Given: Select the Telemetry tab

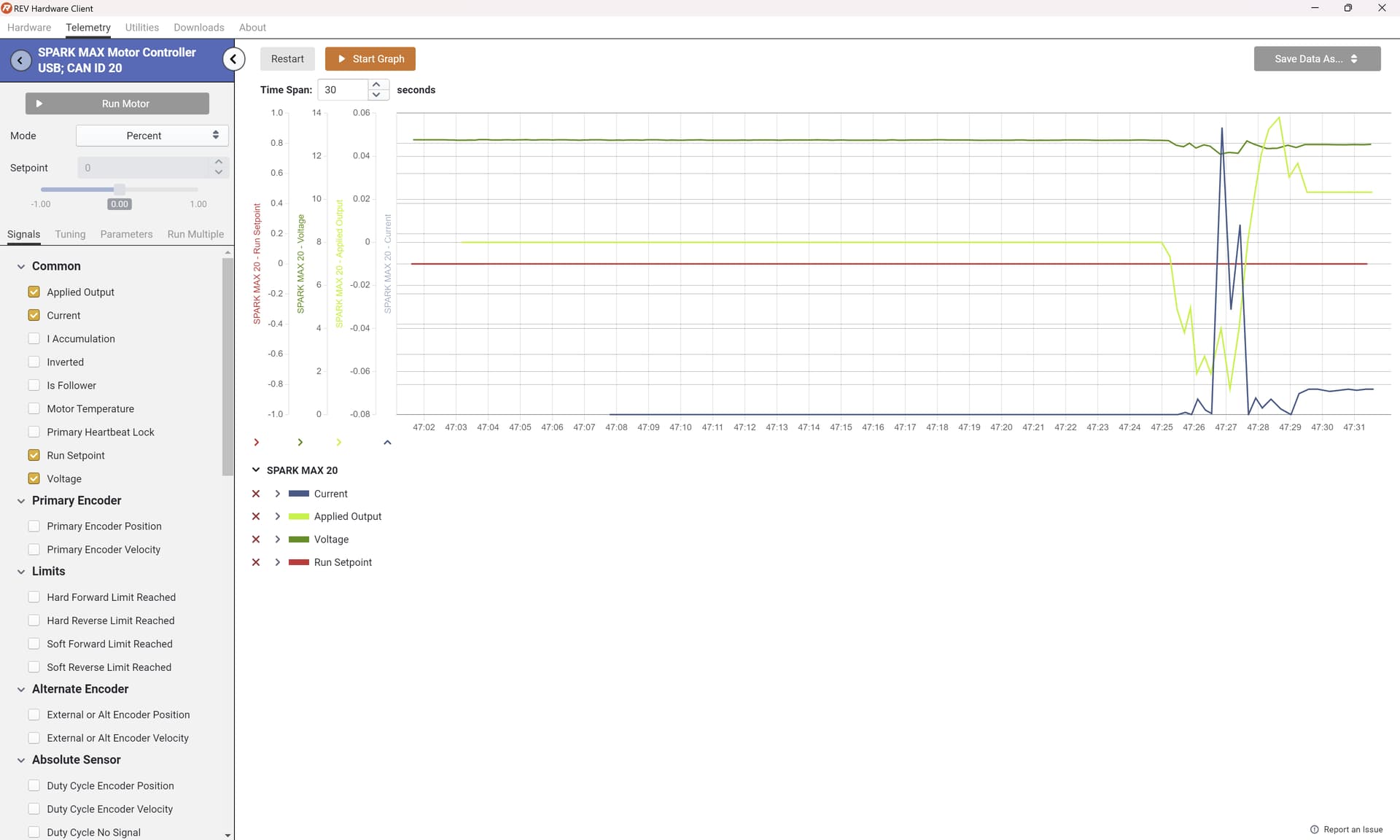Looking at the screenshot, I should [x=88, y=28].
